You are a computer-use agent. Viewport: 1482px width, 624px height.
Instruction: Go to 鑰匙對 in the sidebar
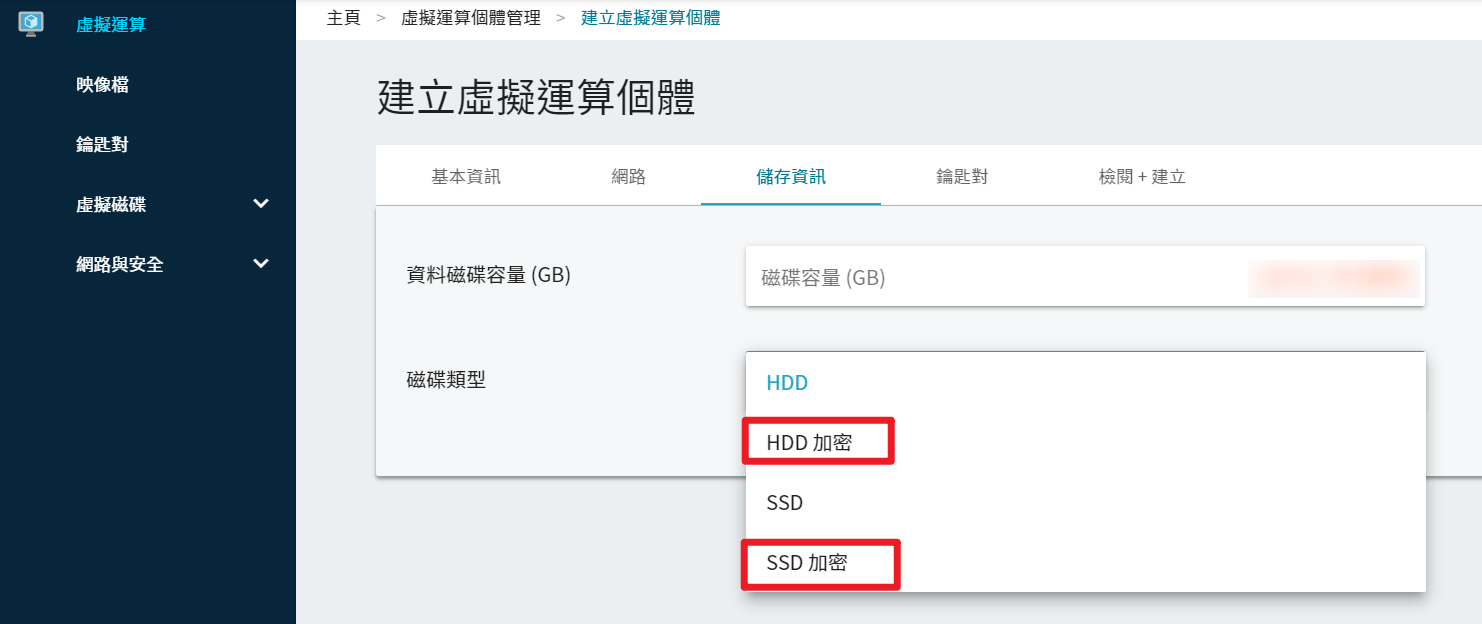(x=102, y=145)
